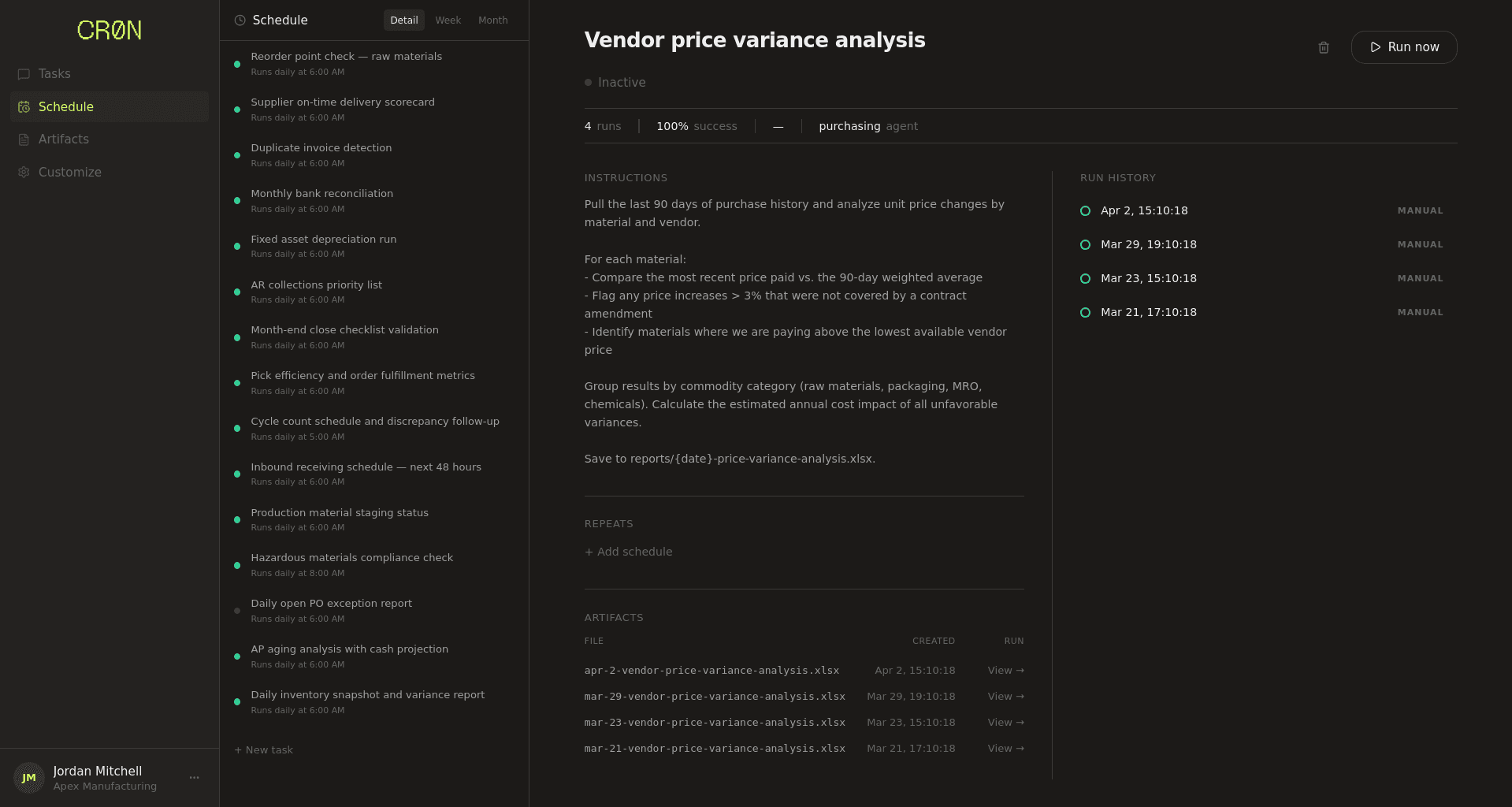Select Supplier on-time delivery scorecard task
This screenshot has width=1512, height=807.
374,110
